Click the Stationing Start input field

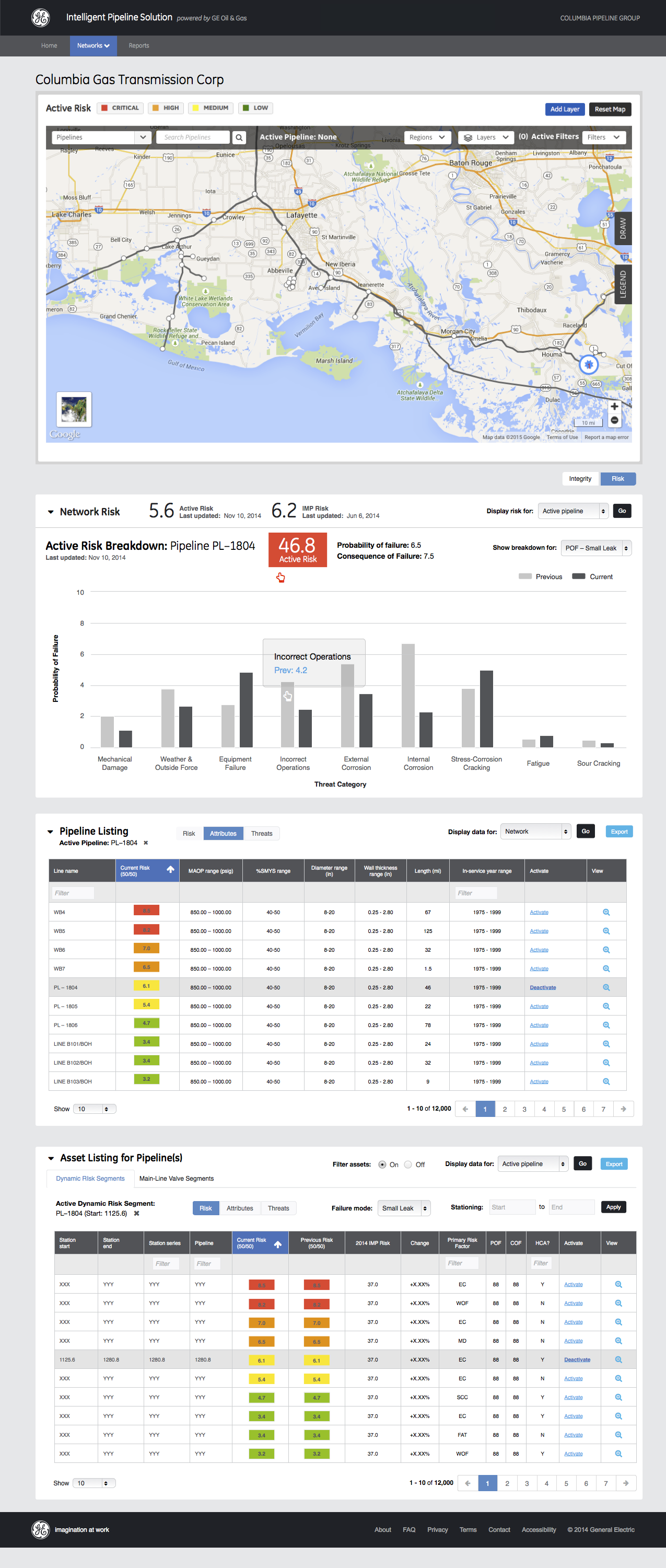tap(511, 1207)
